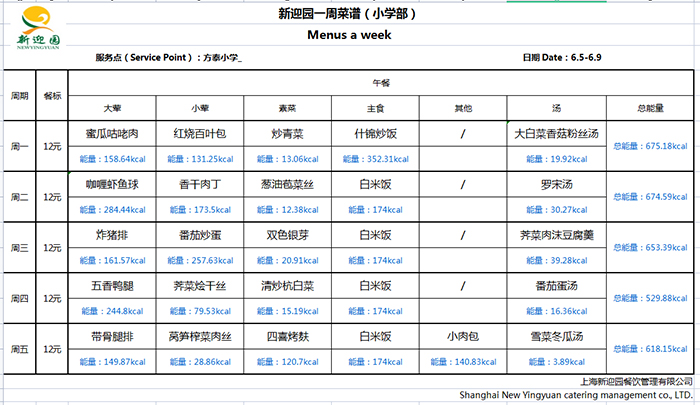
Task: Select the dish cell 炸猪排
Action: click(112, 235)
